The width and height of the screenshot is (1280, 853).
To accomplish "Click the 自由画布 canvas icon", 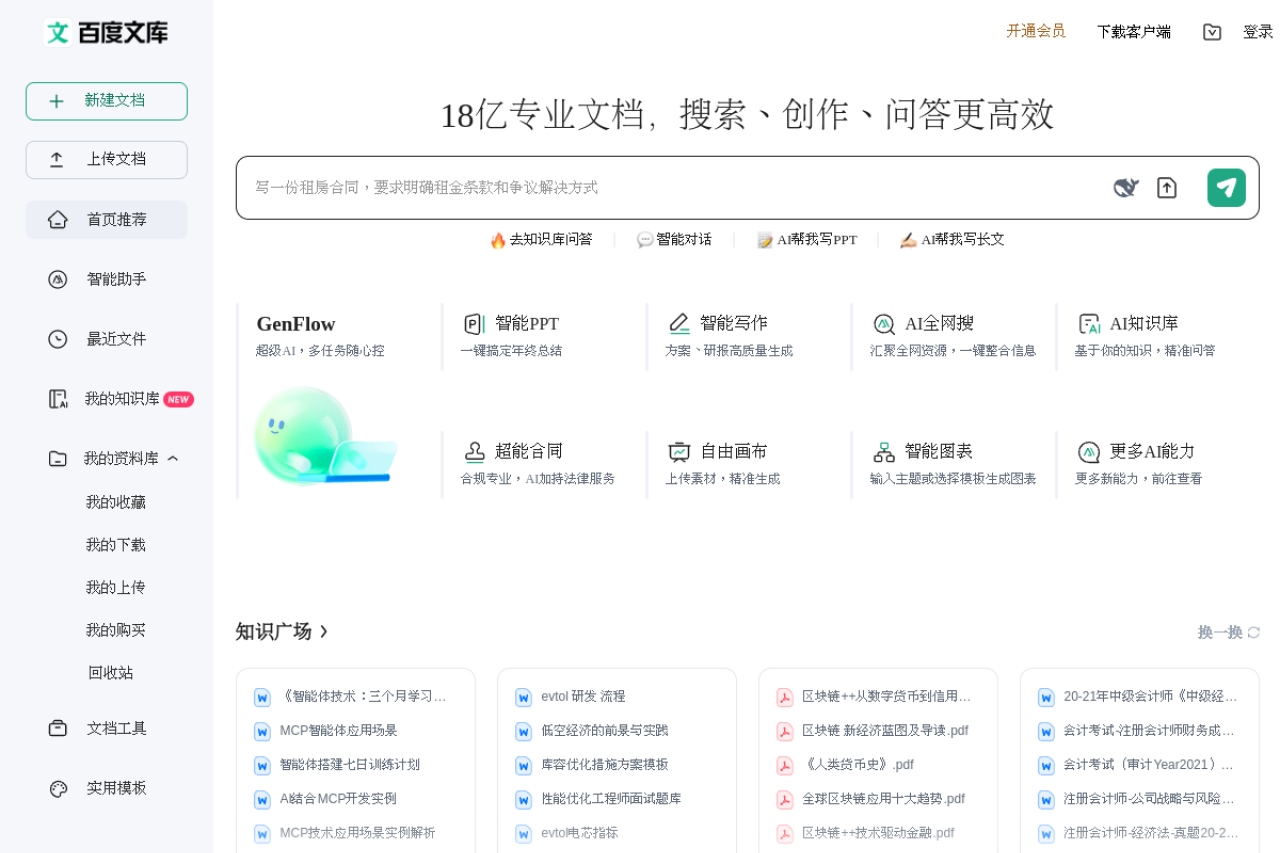I will pyautogui.click(x=679, y=452).
